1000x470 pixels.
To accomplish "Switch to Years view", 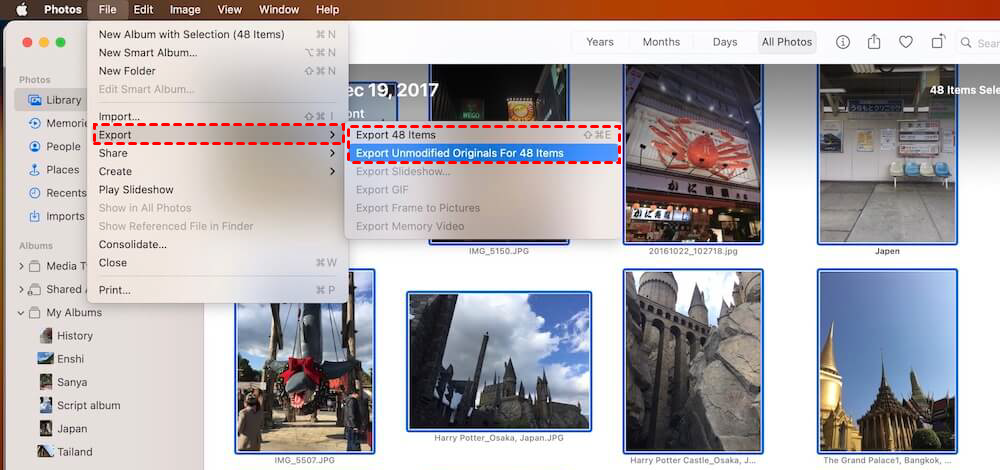I will pos(599,42).
